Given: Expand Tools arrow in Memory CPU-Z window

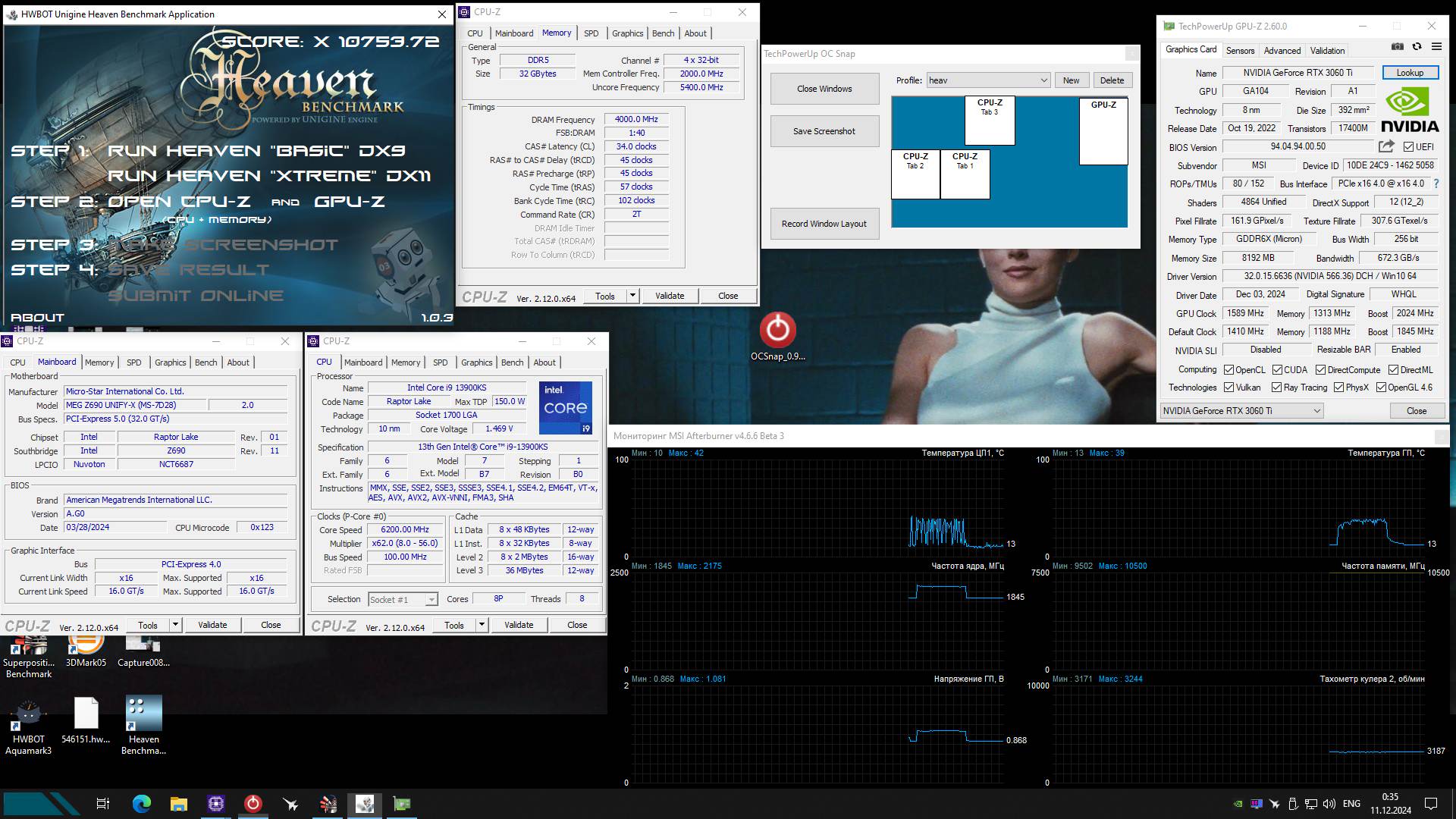Looking at the screenshot, I should click(x=632, y=296).
